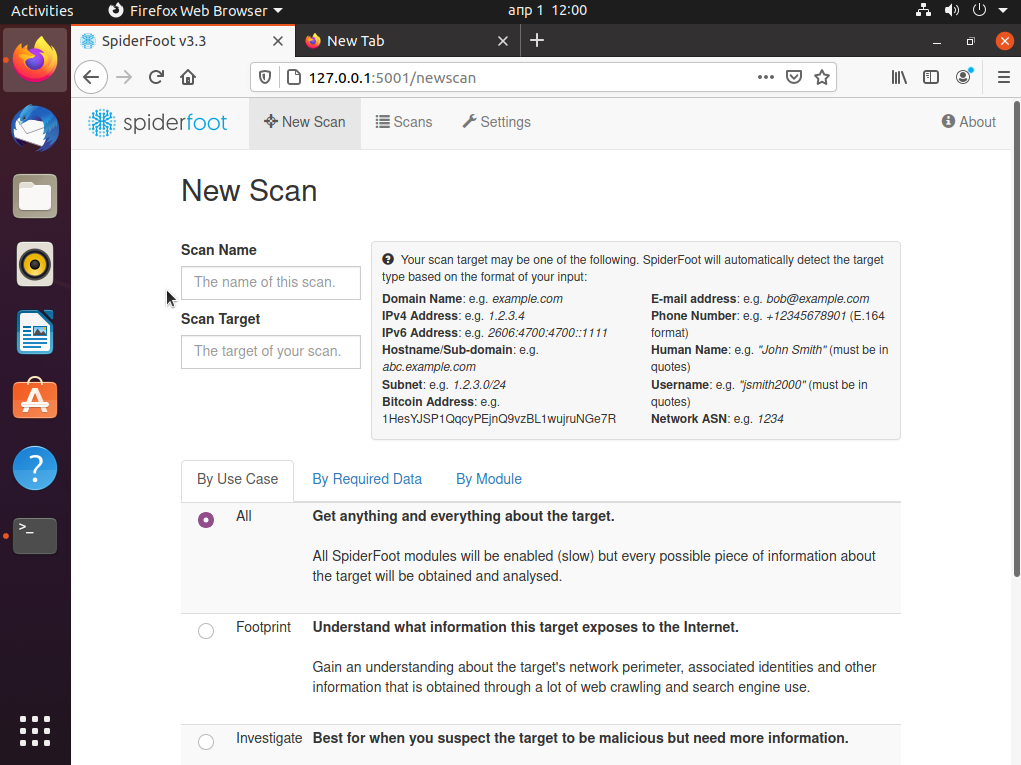
Task: Go to Firefox home page icon
Action: point(188,77)
